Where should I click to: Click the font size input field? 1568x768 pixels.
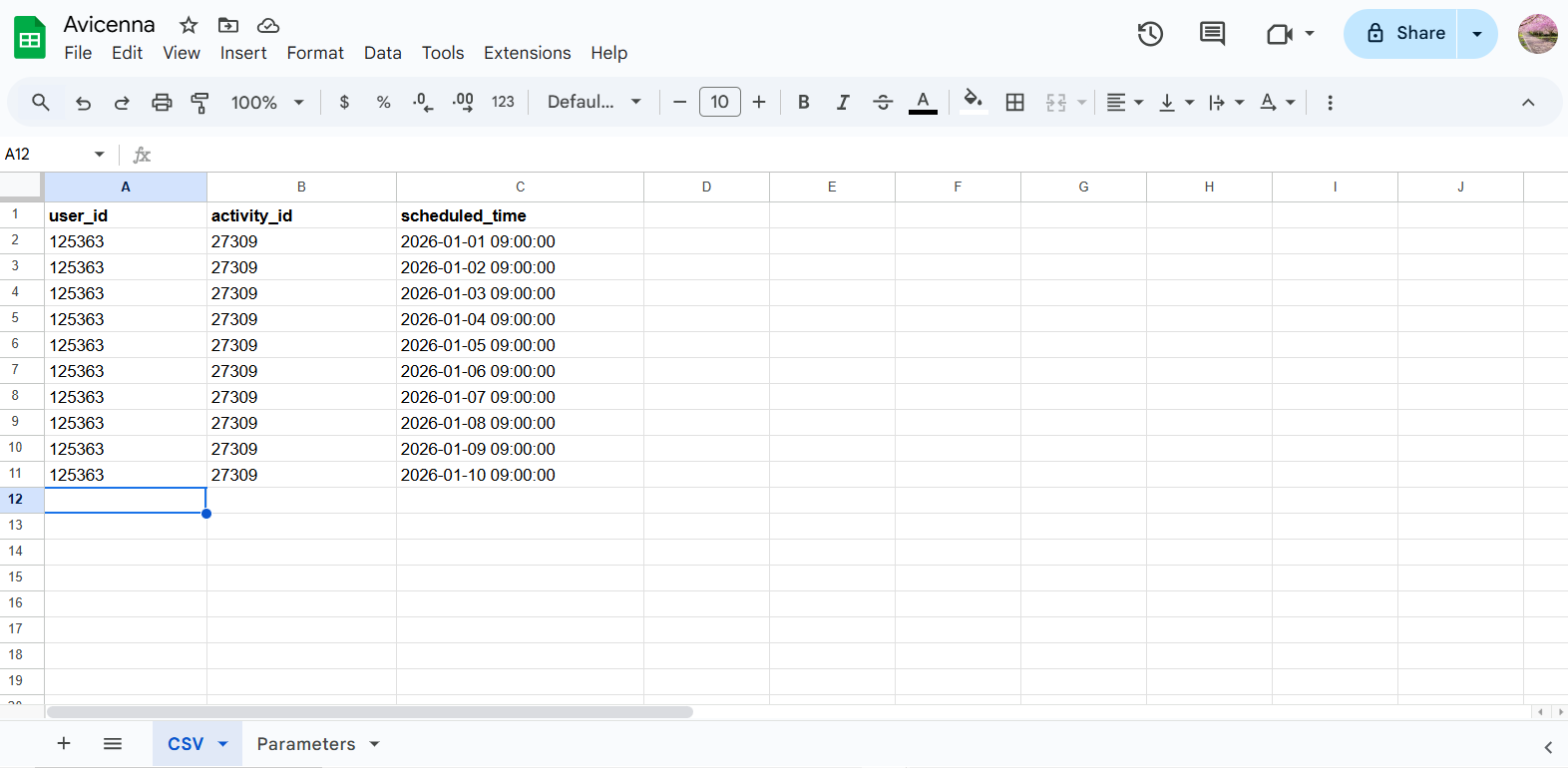719,103
